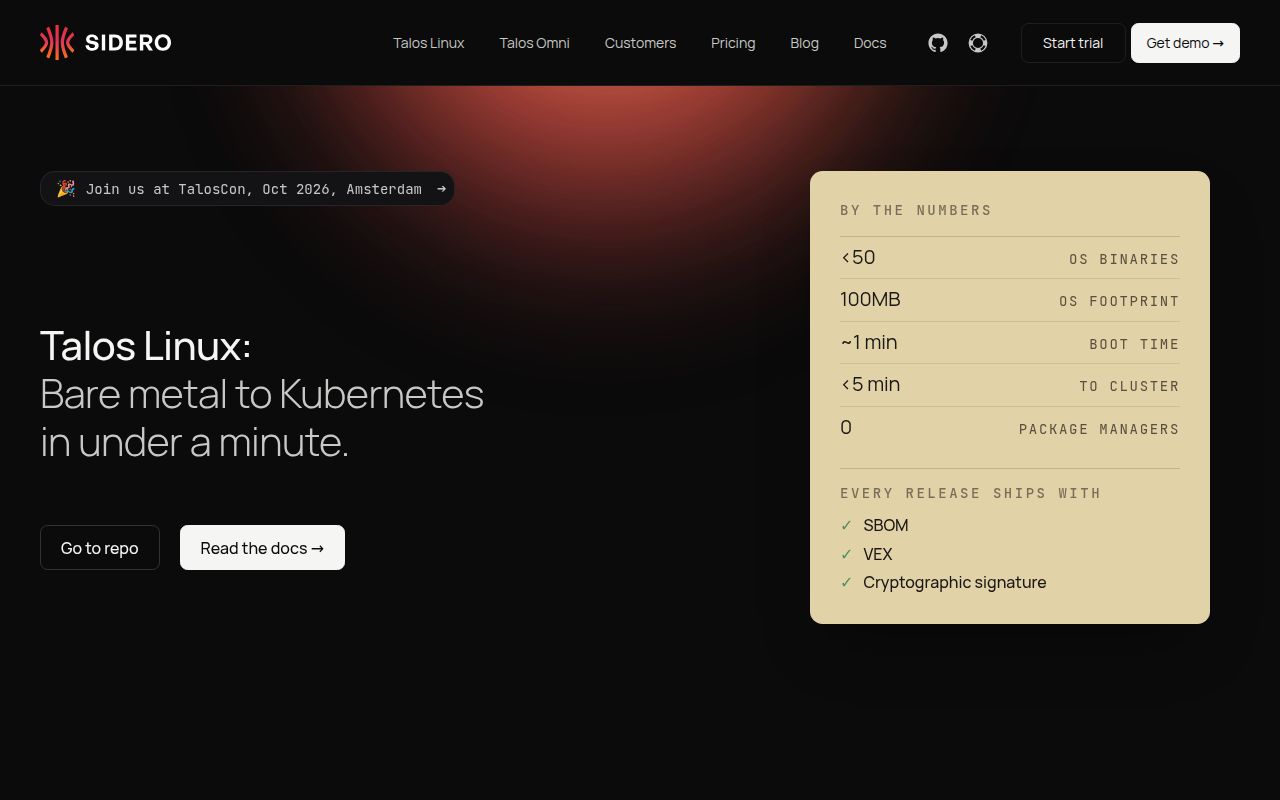Click the <50 value
This screenshot has height=800, width=1280.
[x=858, y=258]
